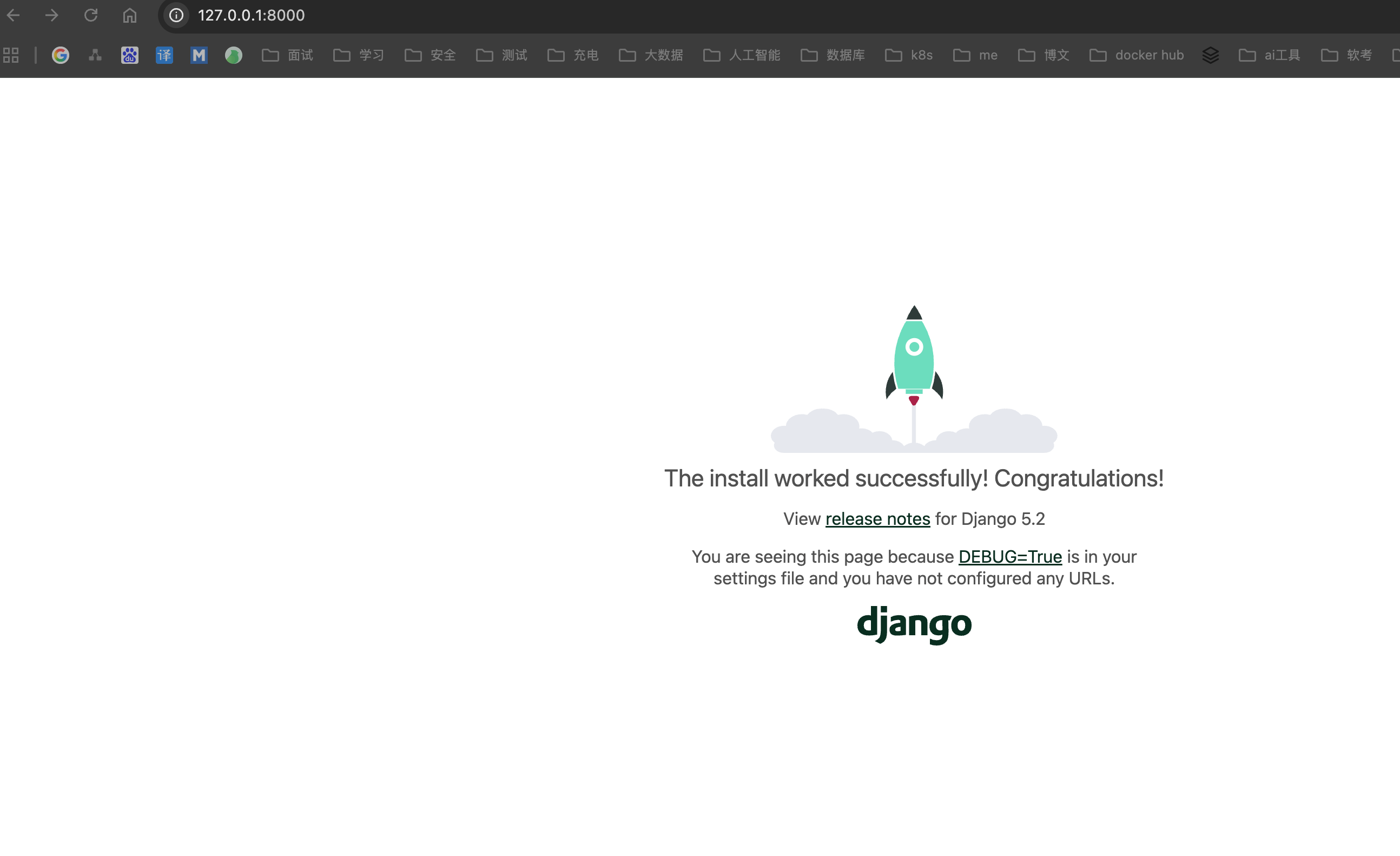Open the Google bookmark icon
This screenshot has width=1400, height=856.
(61, 55)
